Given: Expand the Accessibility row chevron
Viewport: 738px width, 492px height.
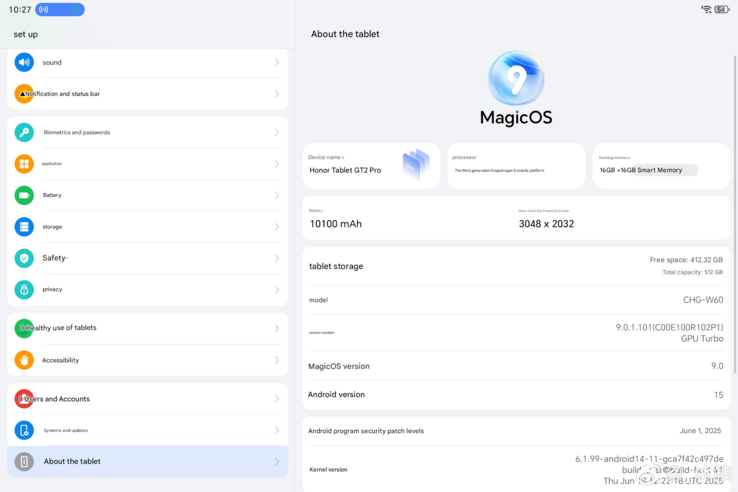Looking at the screenshot, I should (276, 360).
